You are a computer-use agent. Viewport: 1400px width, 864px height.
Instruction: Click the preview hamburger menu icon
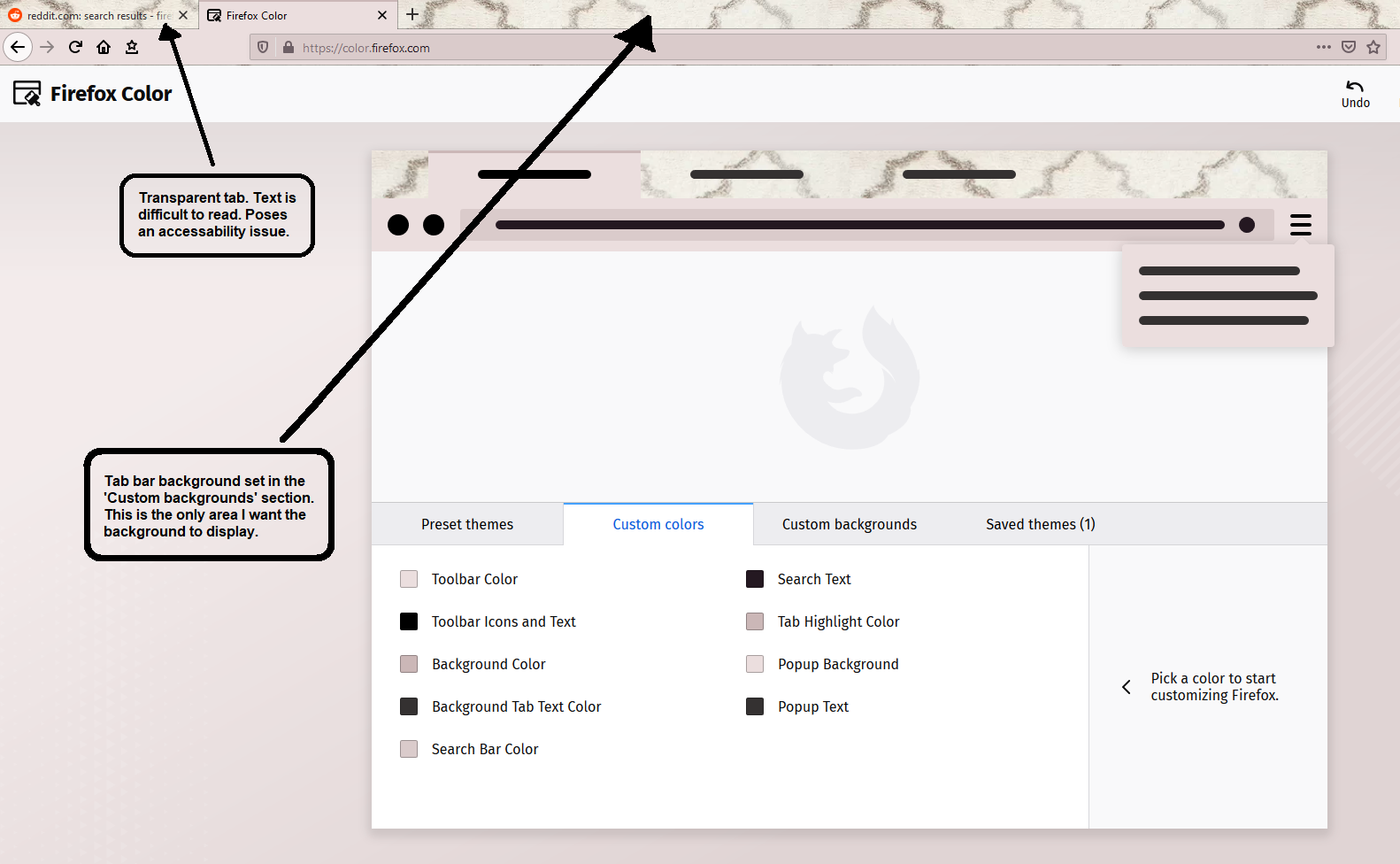1301,225
